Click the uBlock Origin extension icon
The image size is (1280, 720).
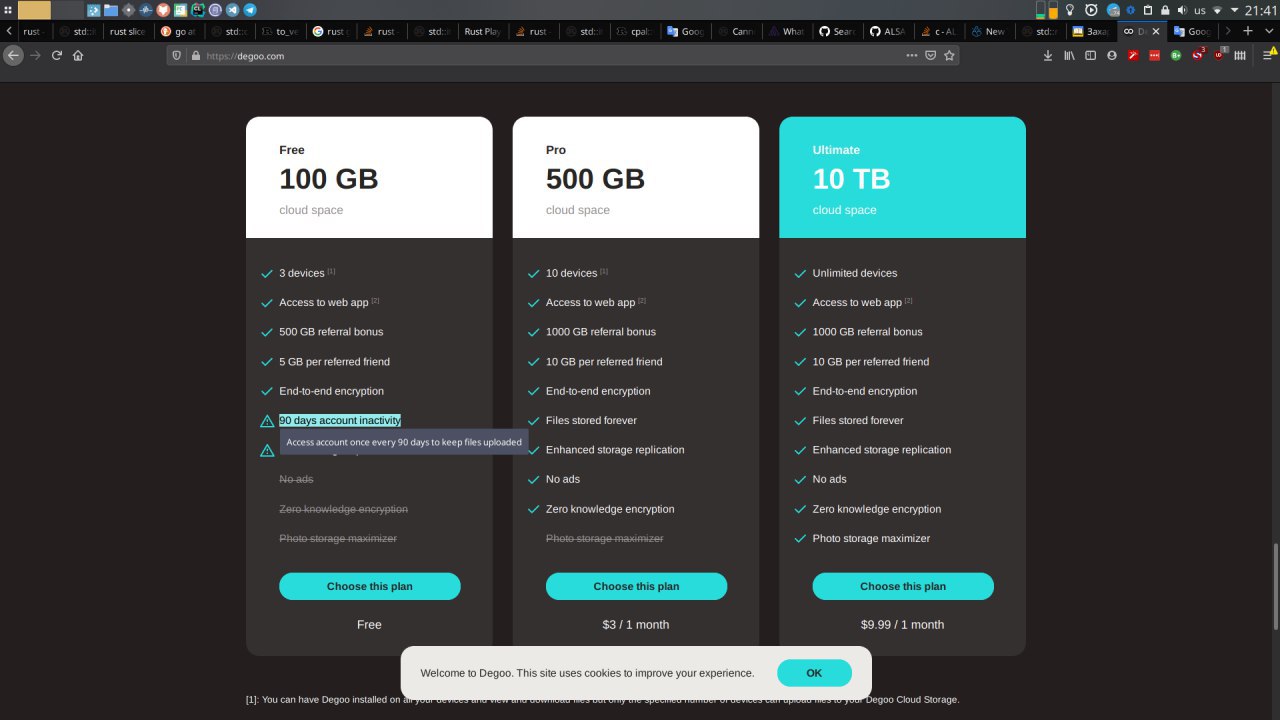(1219, 56)
